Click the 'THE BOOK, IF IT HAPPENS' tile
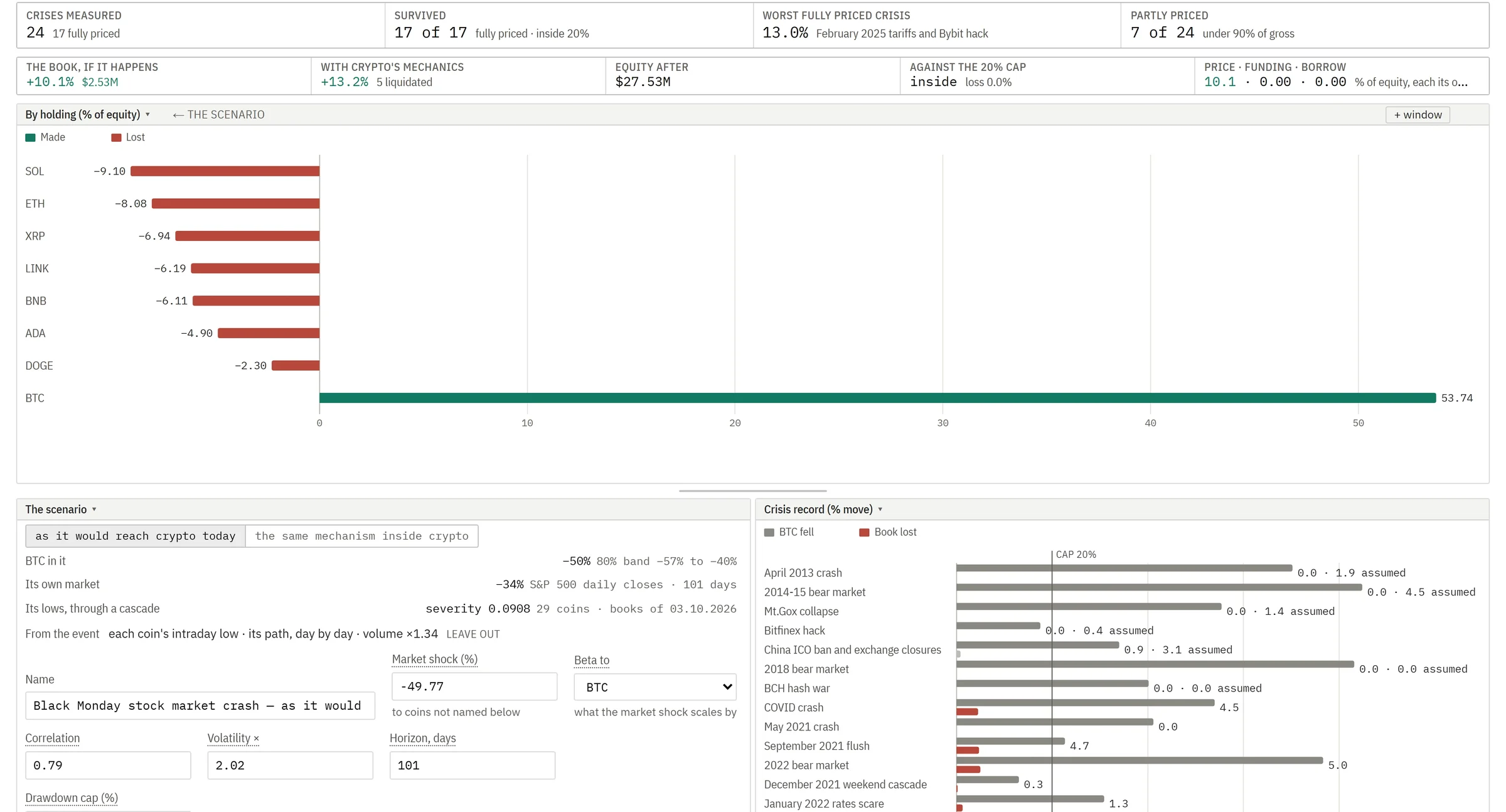Screen dimensions: 1506x812 [164, 75]
